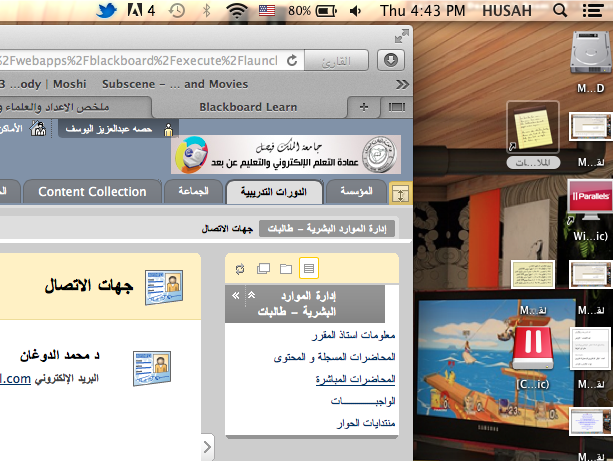
Task: Toggle the side panel arrow handle
Action: [208, 447]
